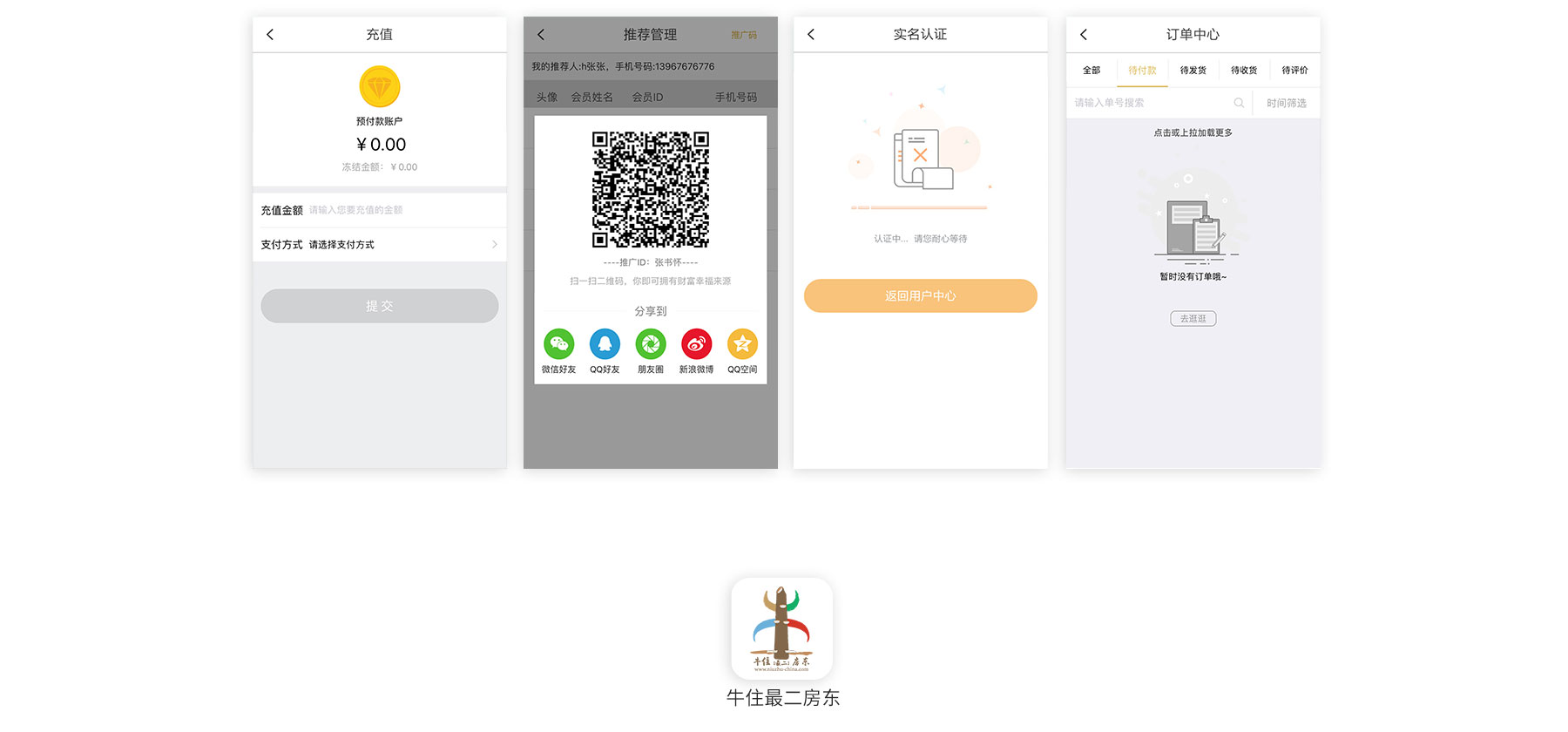Click the 认证中 status text

tap(921, 239)
